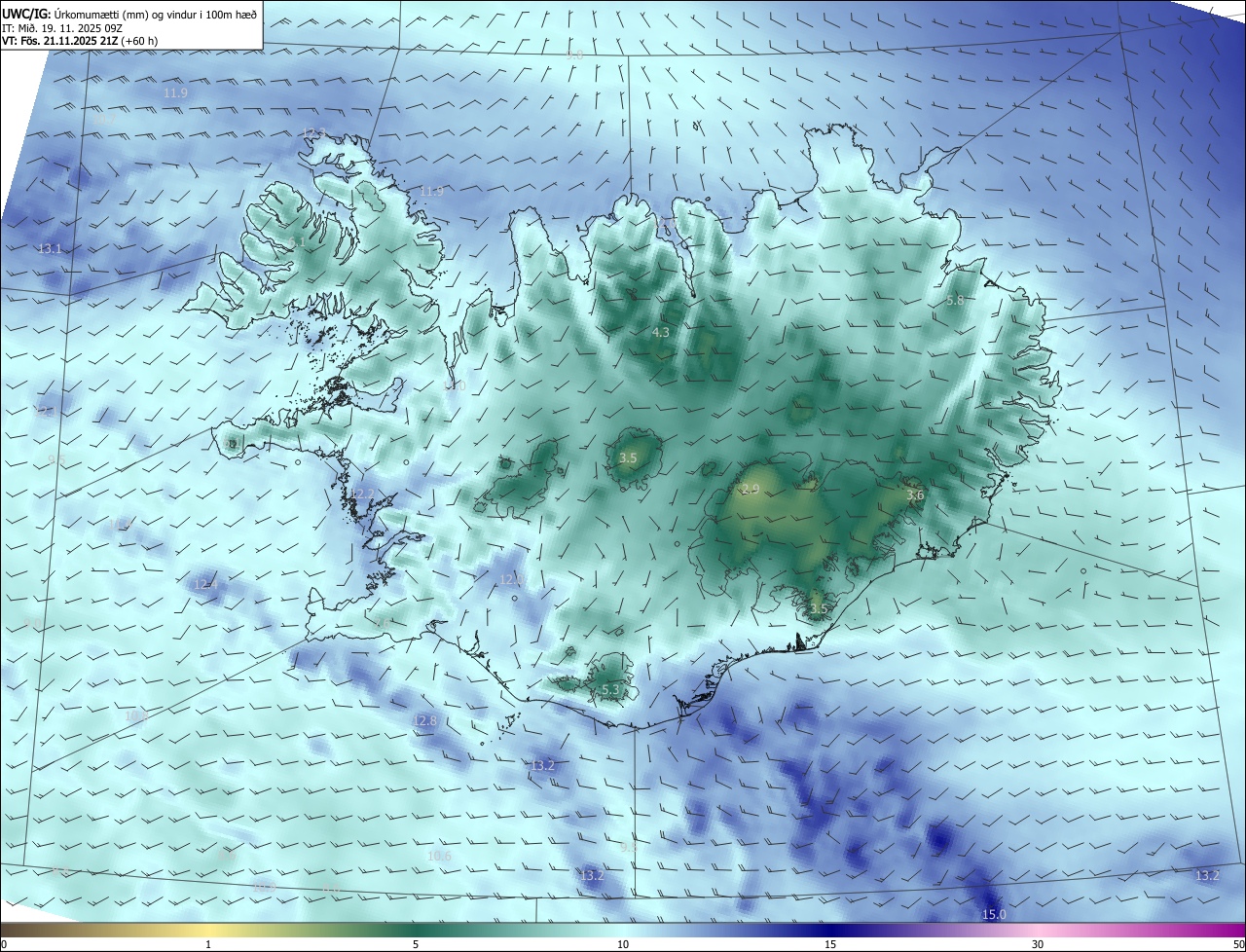Click the 5.3 value label on map
This screenshot has width=1246, height=952.
coord(610,689)
